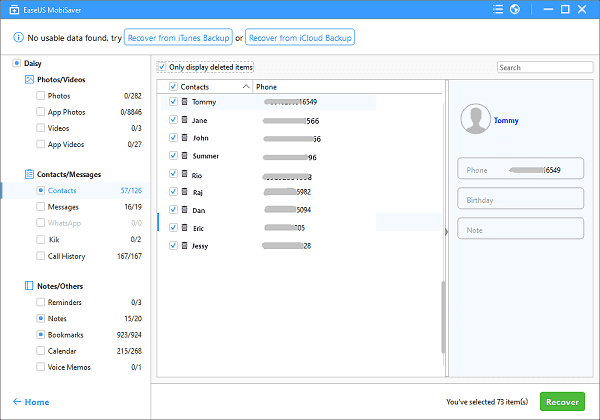Click Tommy's profile avatar picture

(x=473, y=119)
